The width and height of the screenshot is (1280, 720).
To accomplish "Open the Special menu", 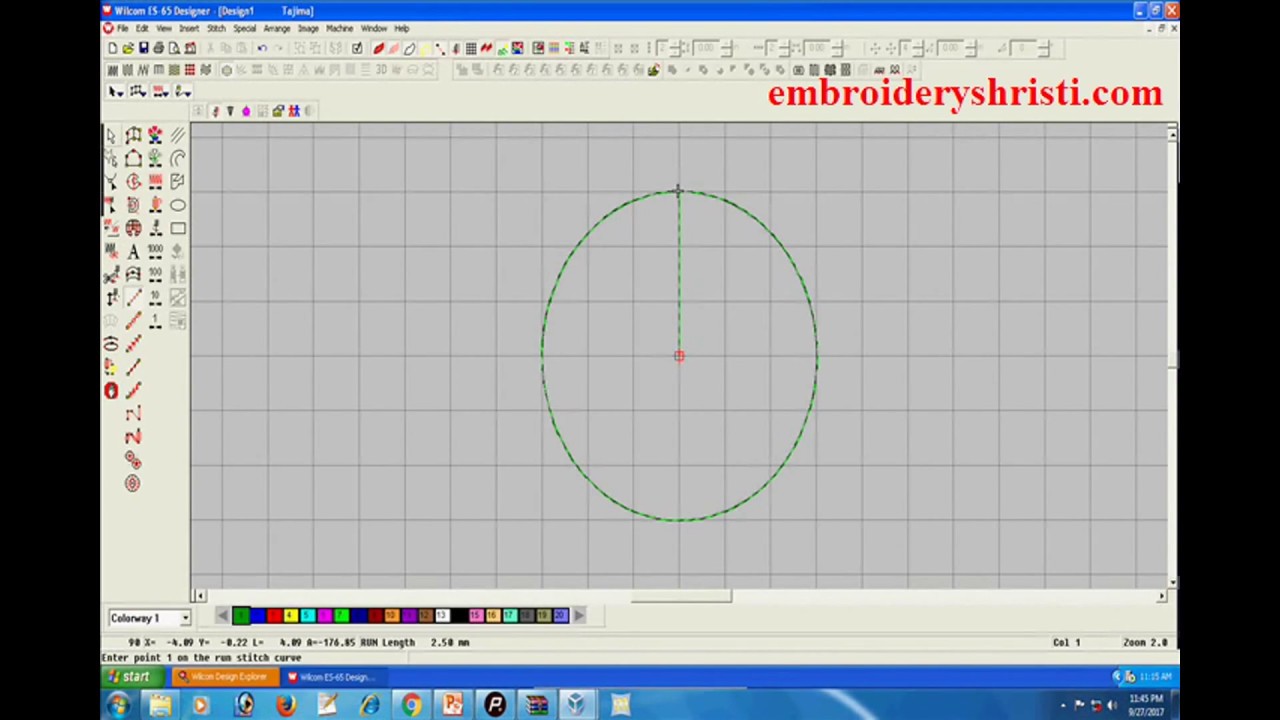I will point(244,28).
